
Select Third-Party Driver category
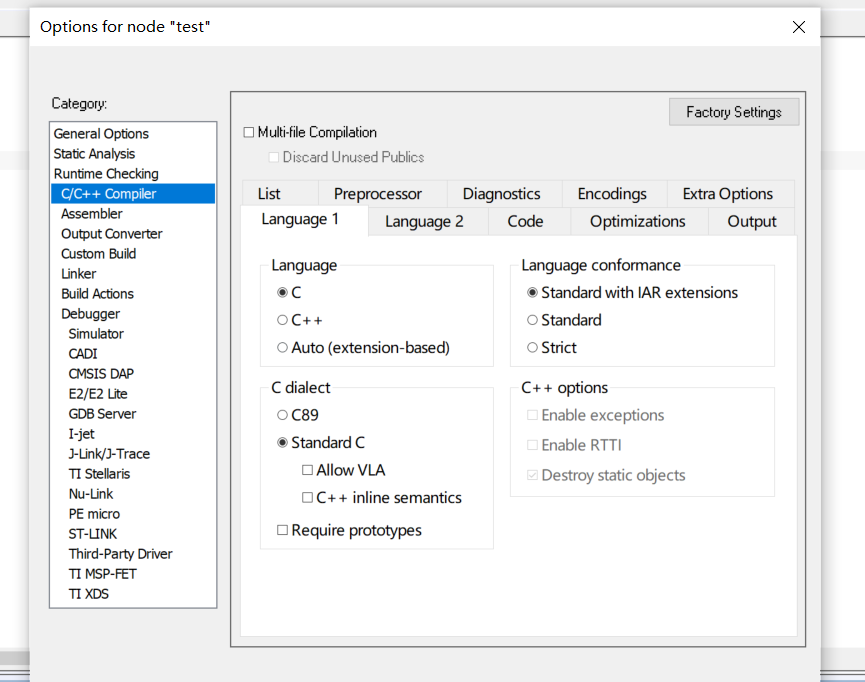[133, 554]
